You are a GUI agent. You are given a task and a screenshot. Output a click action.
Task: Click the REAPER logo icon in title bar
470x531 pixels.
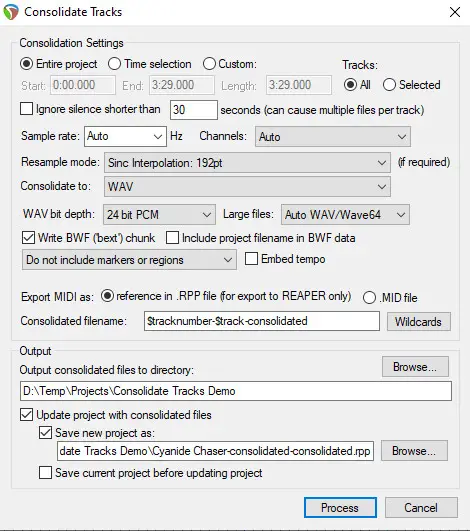[x=11, y=12]
